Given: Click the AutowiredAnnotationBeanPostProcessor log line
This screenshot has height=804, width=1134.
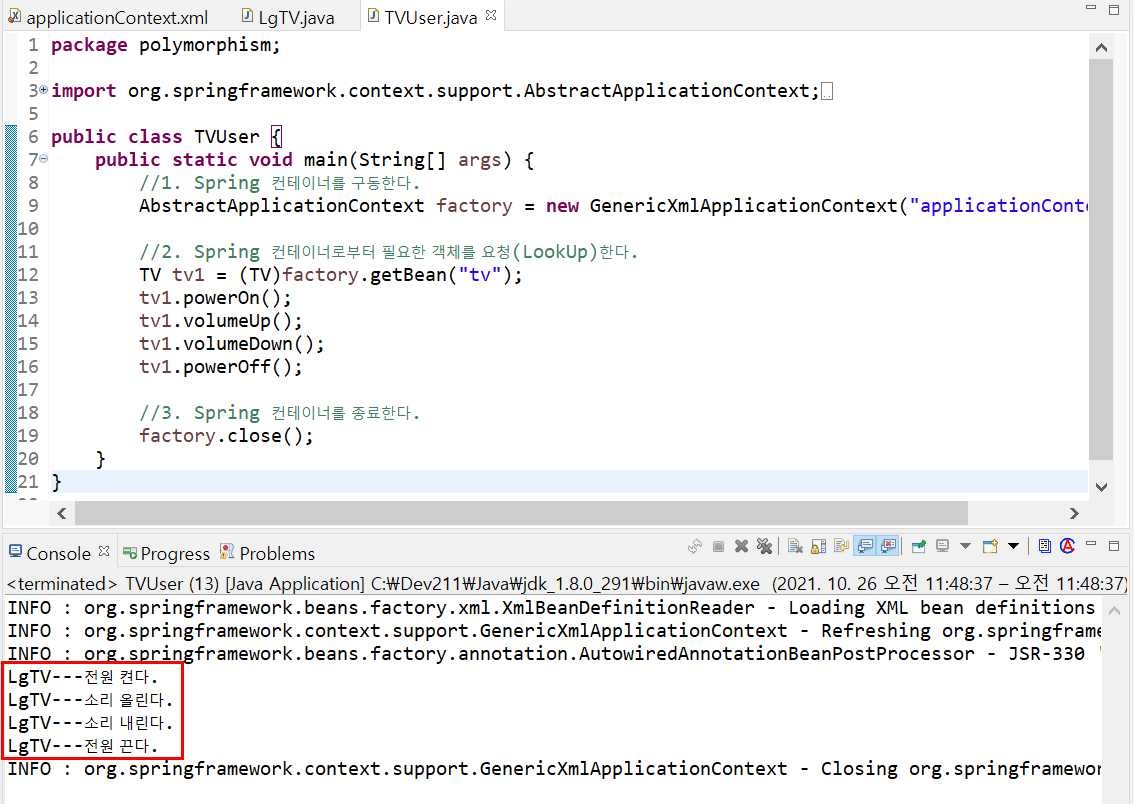Looking at the screenshot, I should tap(554, 654).
